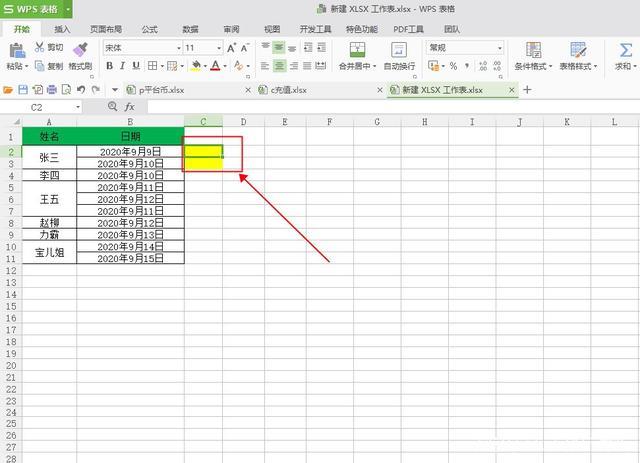The width and height of the screenshot is (640, 463).
Task: Open the 插入 (Insert) ribbon tab
Action: click(x=62, y=29)
